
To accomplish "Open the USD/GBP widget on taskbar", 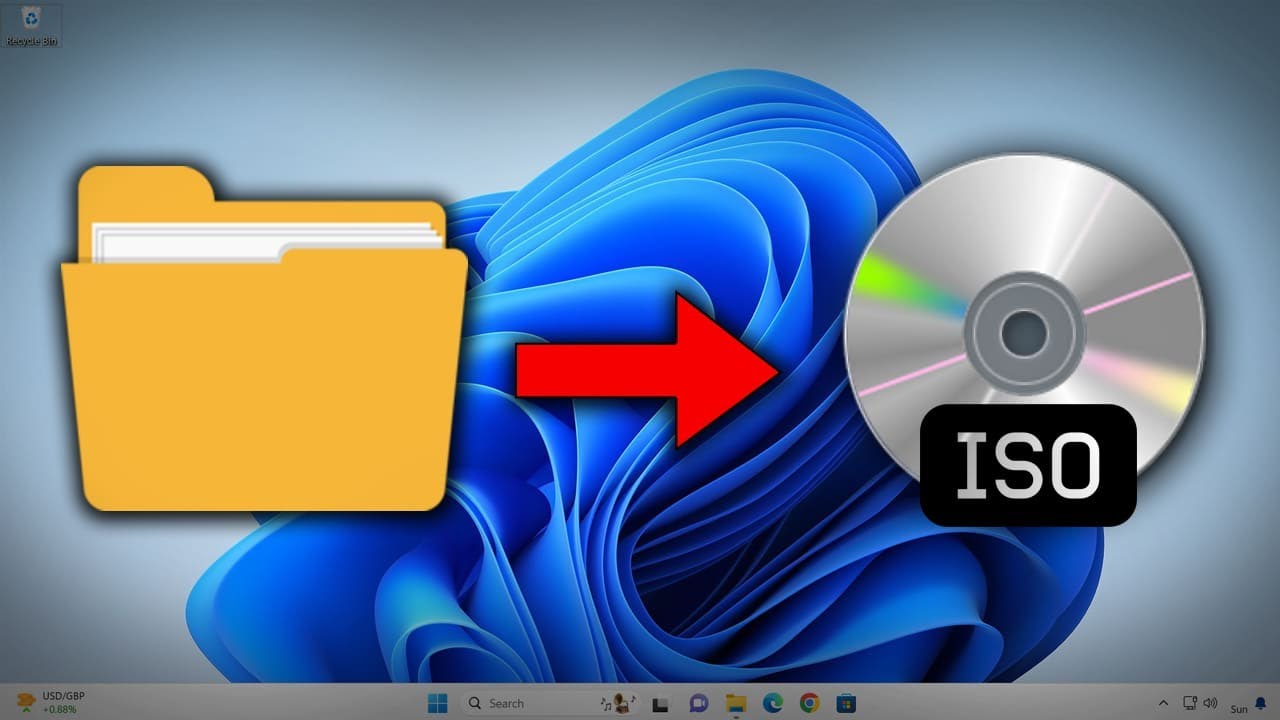I will pyautogui.click(x=51, y=702).
